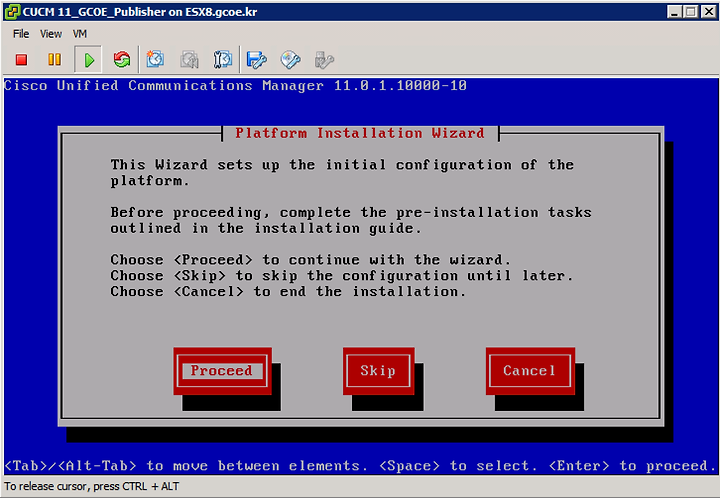The height and width of the screenshot is (498, 720).
Task: Click the 'Before proceeding, complete the pre-installation tasks' line
Action: point(351,213)
